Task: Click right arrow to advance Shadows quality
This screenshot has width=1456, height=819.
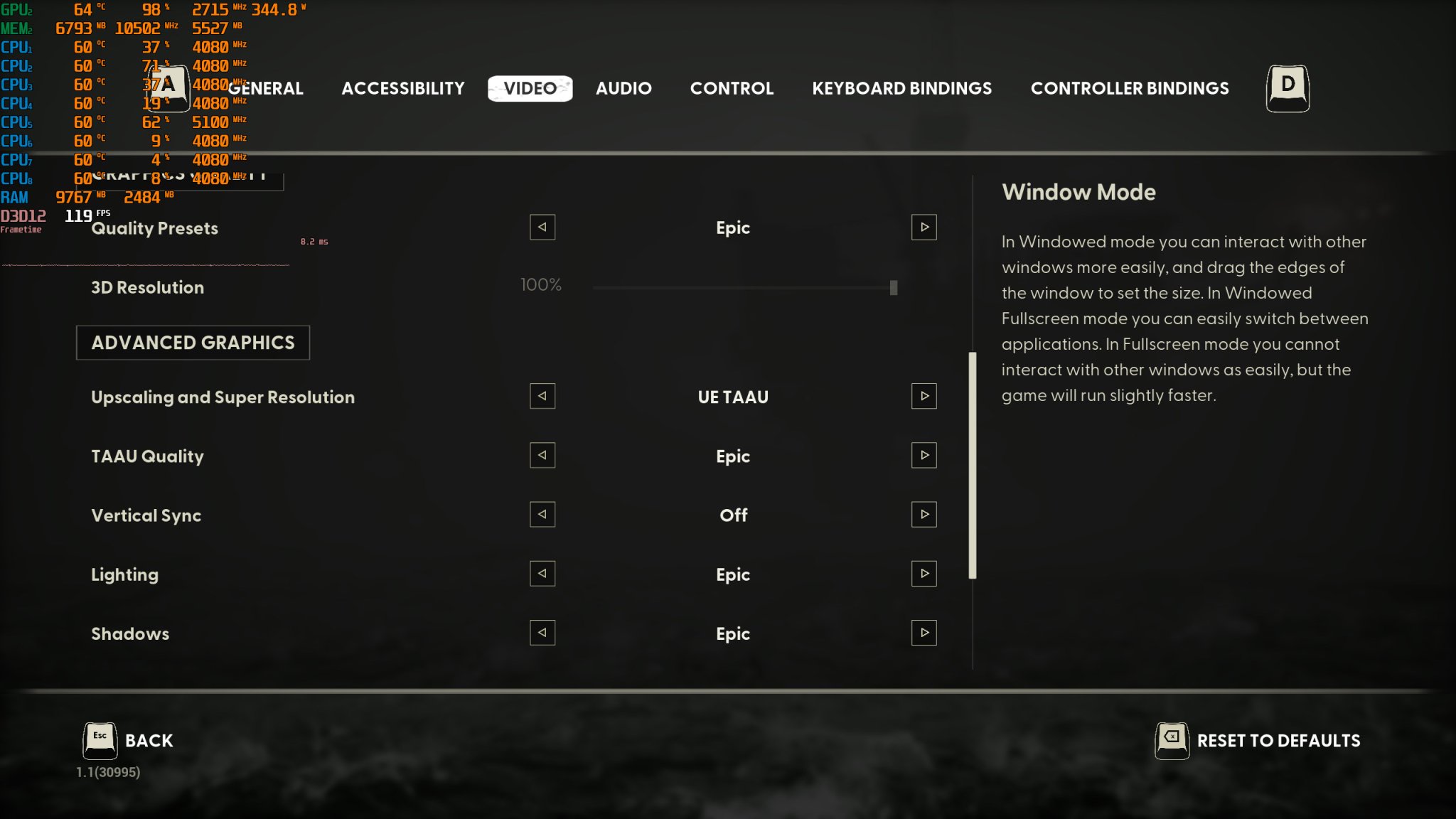Action: (x=923, y=632)
